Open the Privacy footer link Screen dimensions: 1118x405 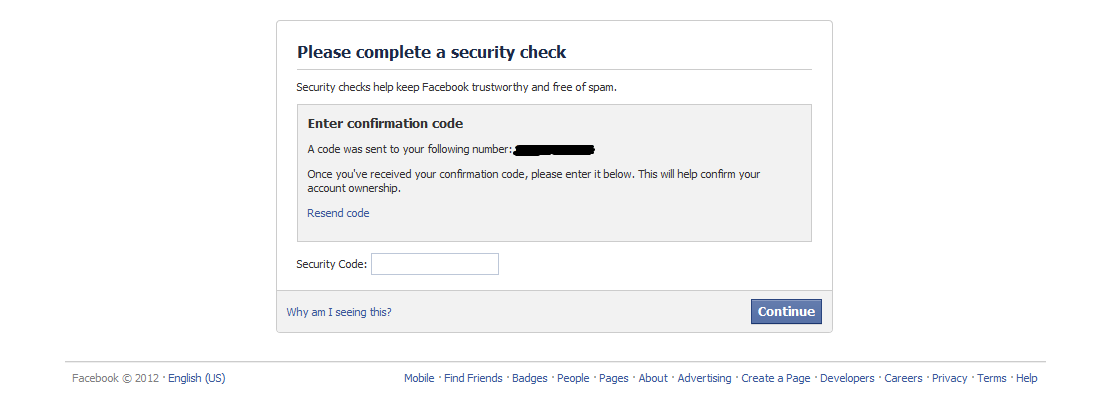click(950, 379)
